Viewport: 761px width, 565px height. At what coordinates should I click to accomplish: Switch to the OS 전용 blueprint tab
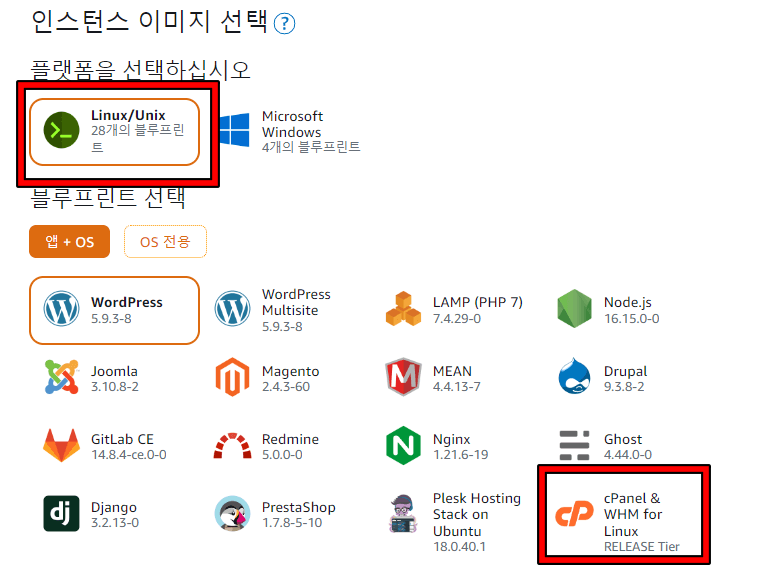pyautogui.click(x=165, y=241)
